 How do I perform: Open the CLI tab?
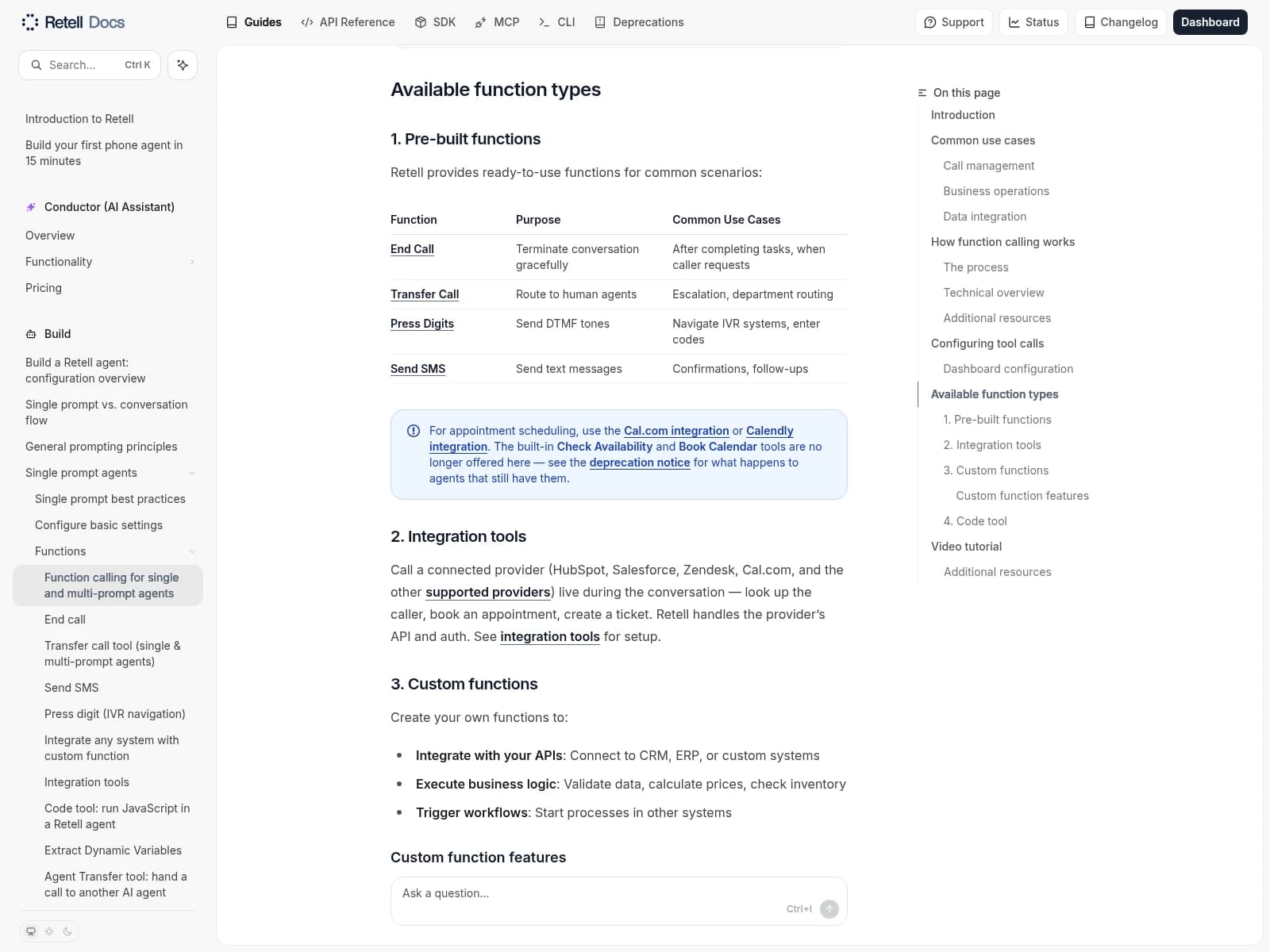(556, 22)
